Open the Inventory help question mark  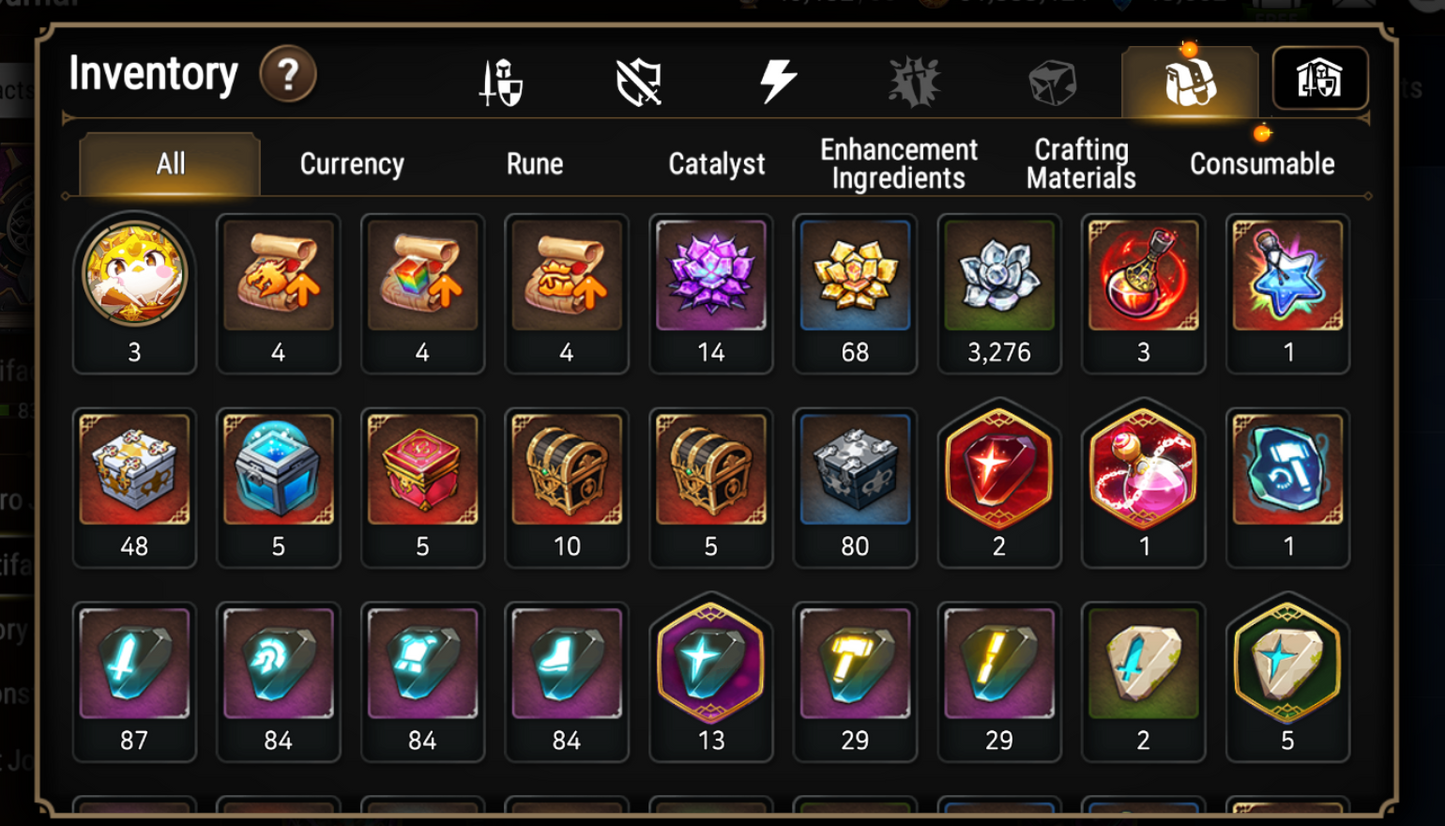tap(288, 75)
